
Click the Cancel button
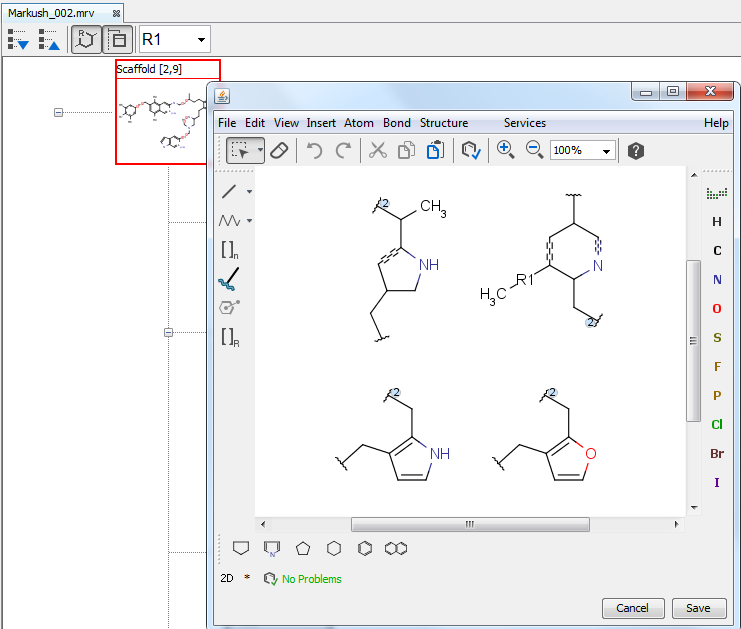pos(632,608)
